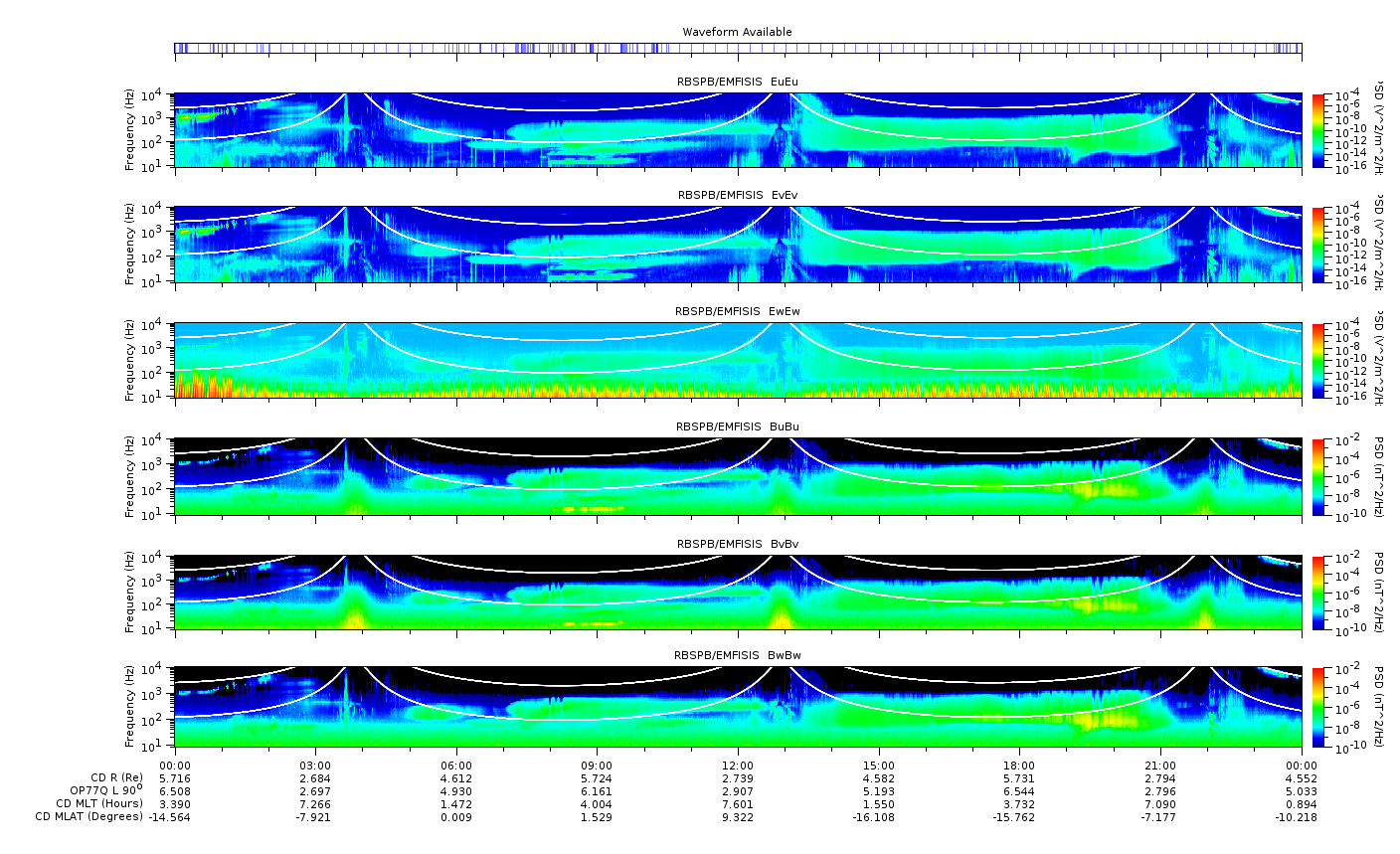Click the Waveform Available indicator bar
This screenshot has width=1400, height=854.
click(738, 48)
